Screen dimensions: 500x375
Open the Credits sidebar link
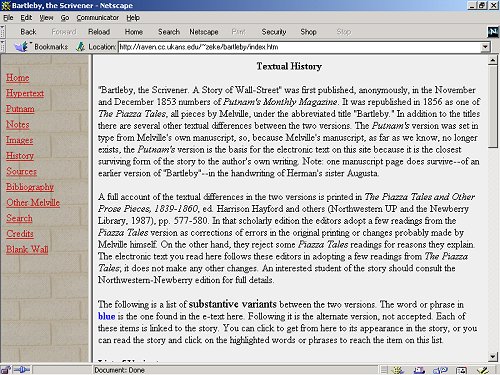pos(20,234)
